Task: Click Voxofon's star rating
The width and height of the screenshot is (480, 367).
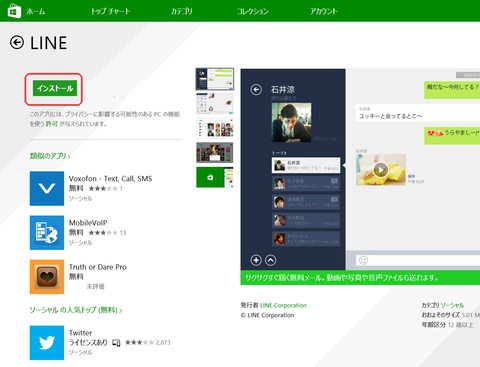Action: point(103,189)
